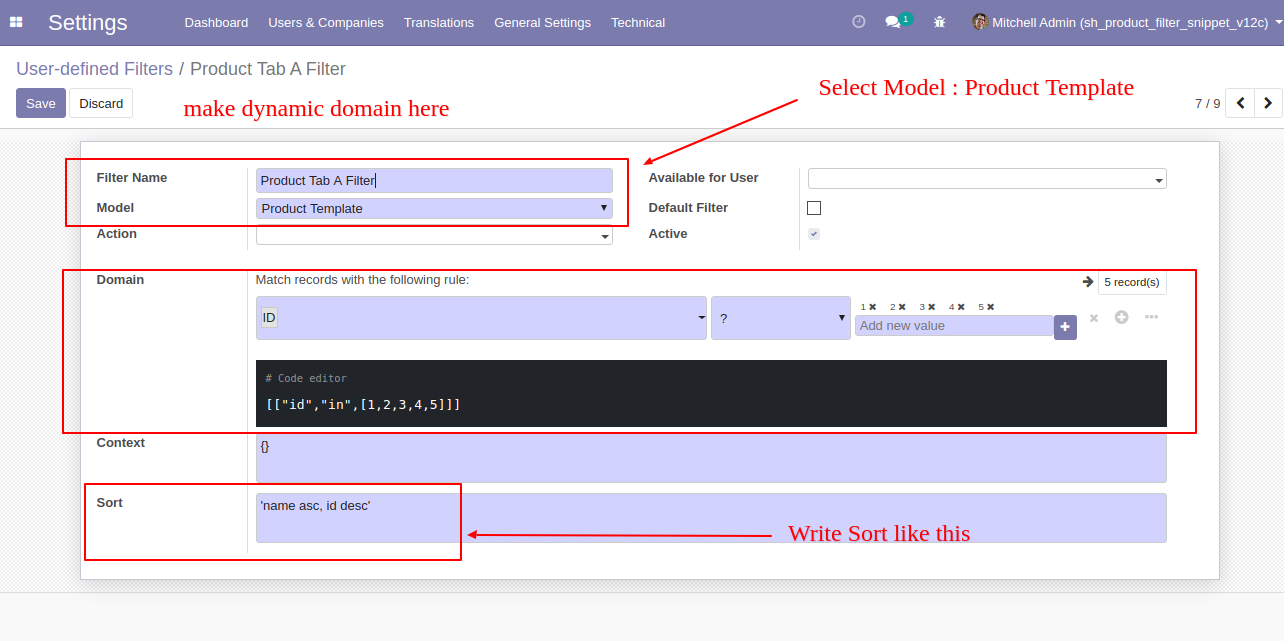The width and height of the screenshot is (1284, 641).
Task: Click the Settings app title
Action: click(88, 22)
